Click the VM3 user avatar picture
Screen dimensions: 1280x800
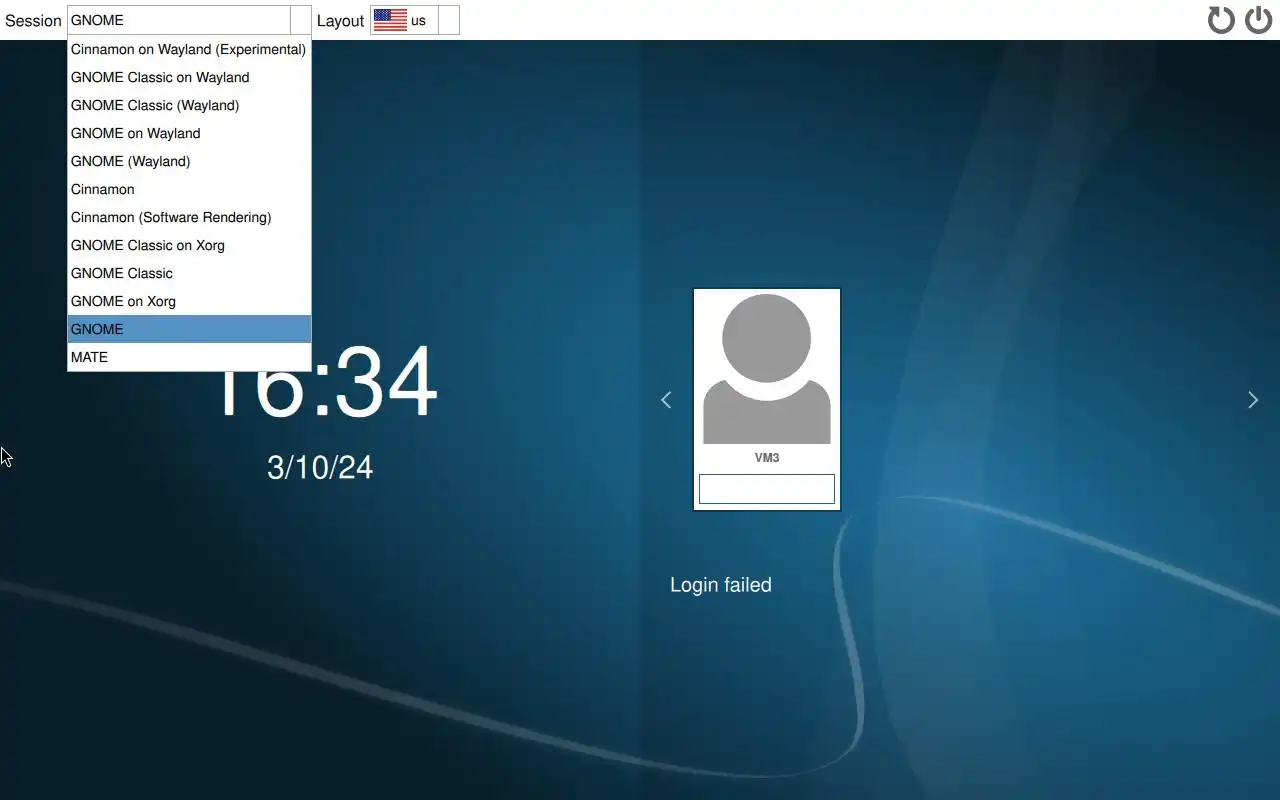click(x=767, y=369)
